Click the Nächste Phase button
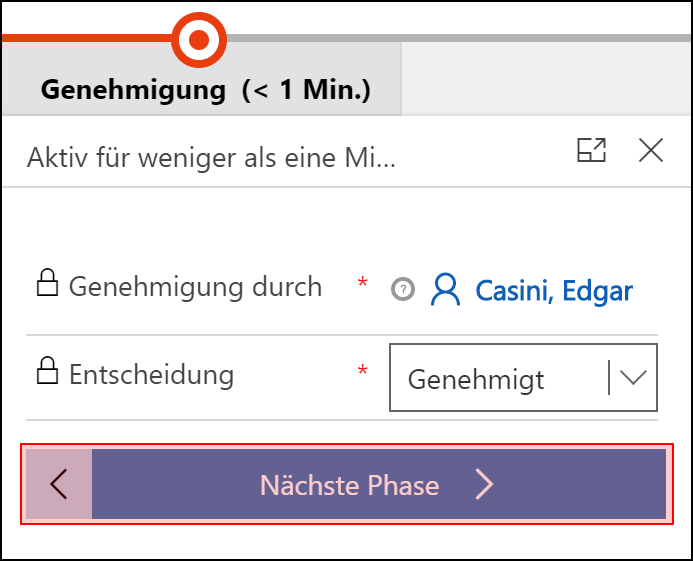The height and width of the screenshot is (561, 693). point(379,484)
